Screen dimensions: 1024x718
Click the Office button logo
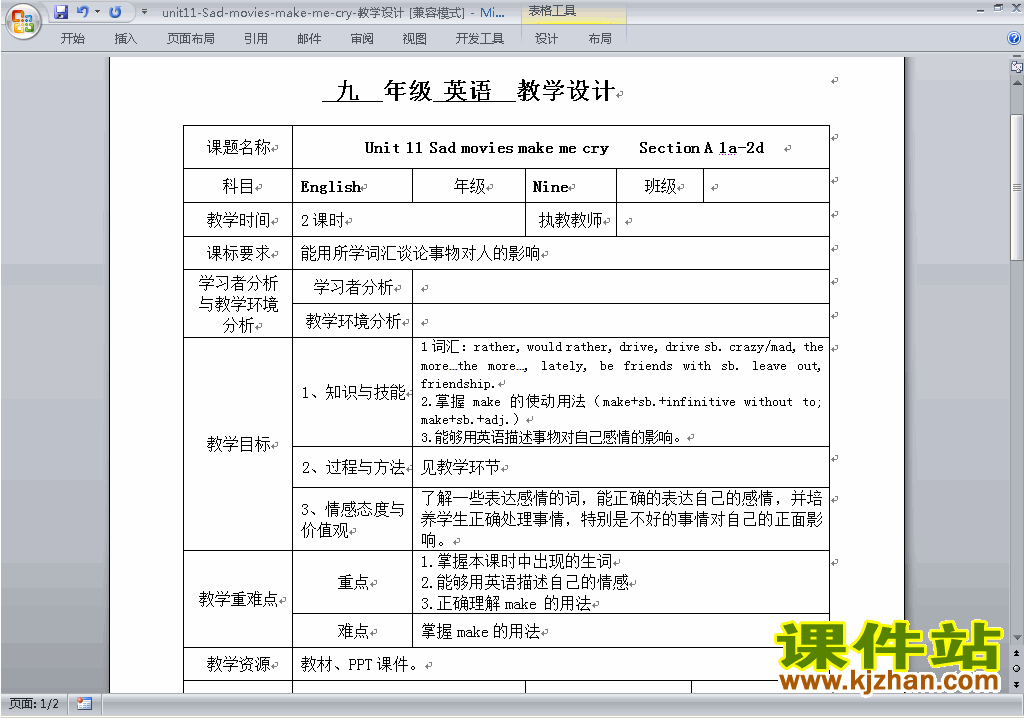[x=23, y=21]
